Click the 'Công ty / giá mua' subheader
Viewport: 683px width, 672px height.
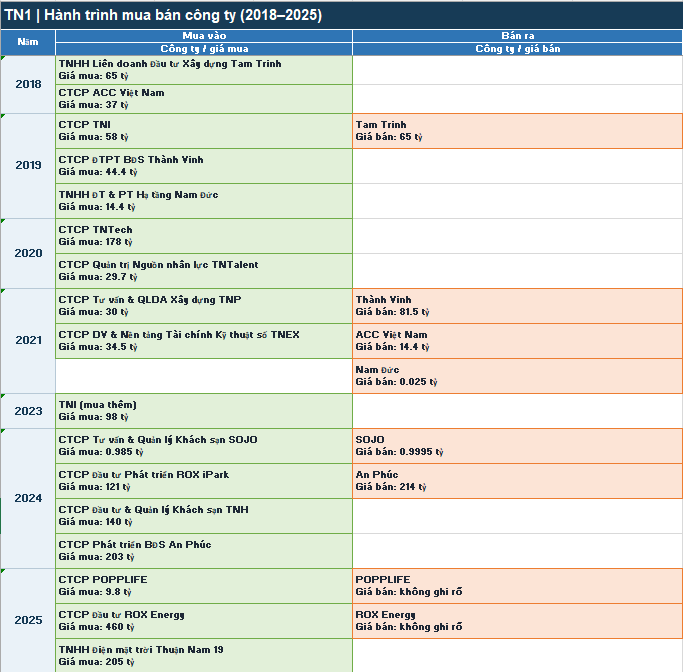point(204,49)
